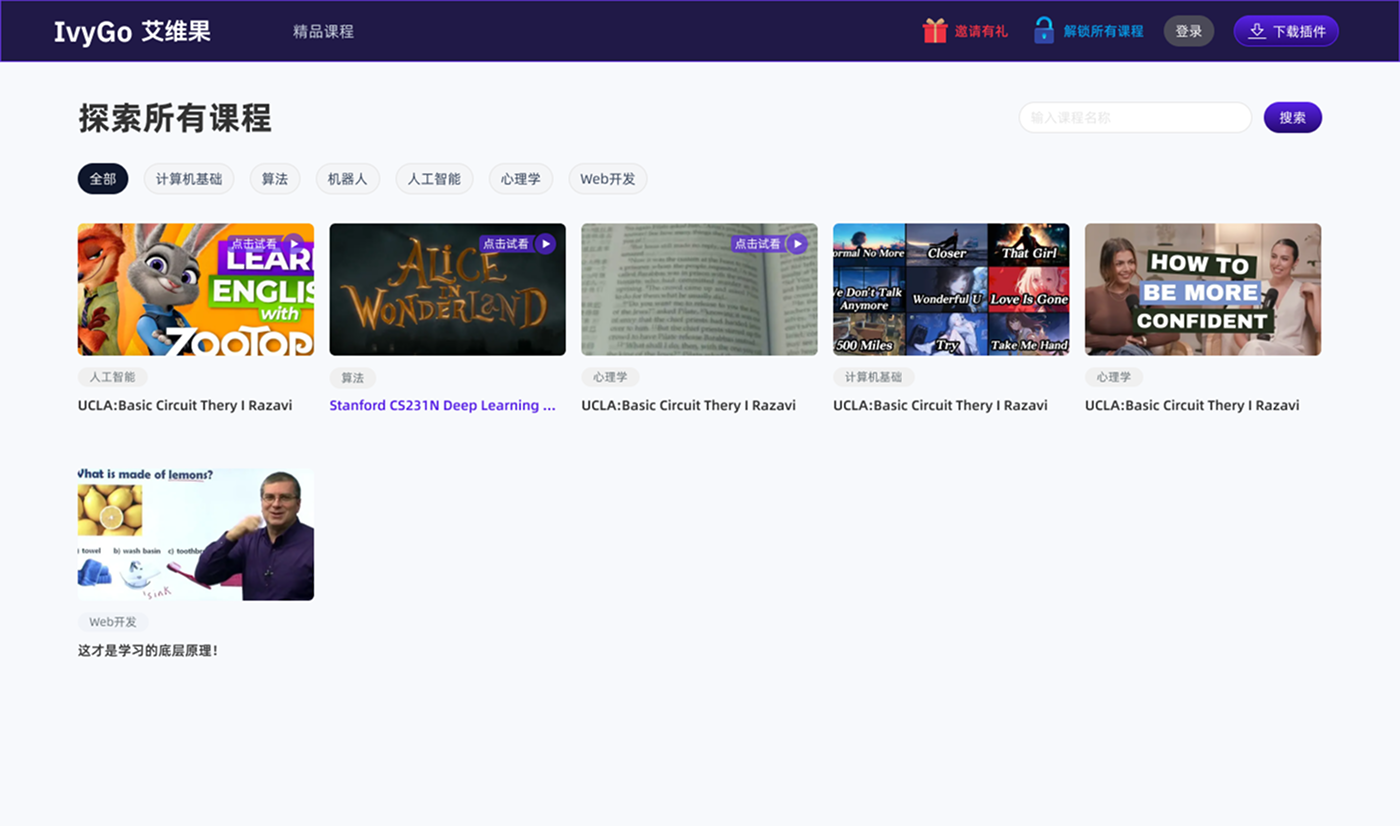Enable the 算法 category filter
The width and height of the screenshot is (1400, 826).
pyautogui.click(x=275, y=178)
